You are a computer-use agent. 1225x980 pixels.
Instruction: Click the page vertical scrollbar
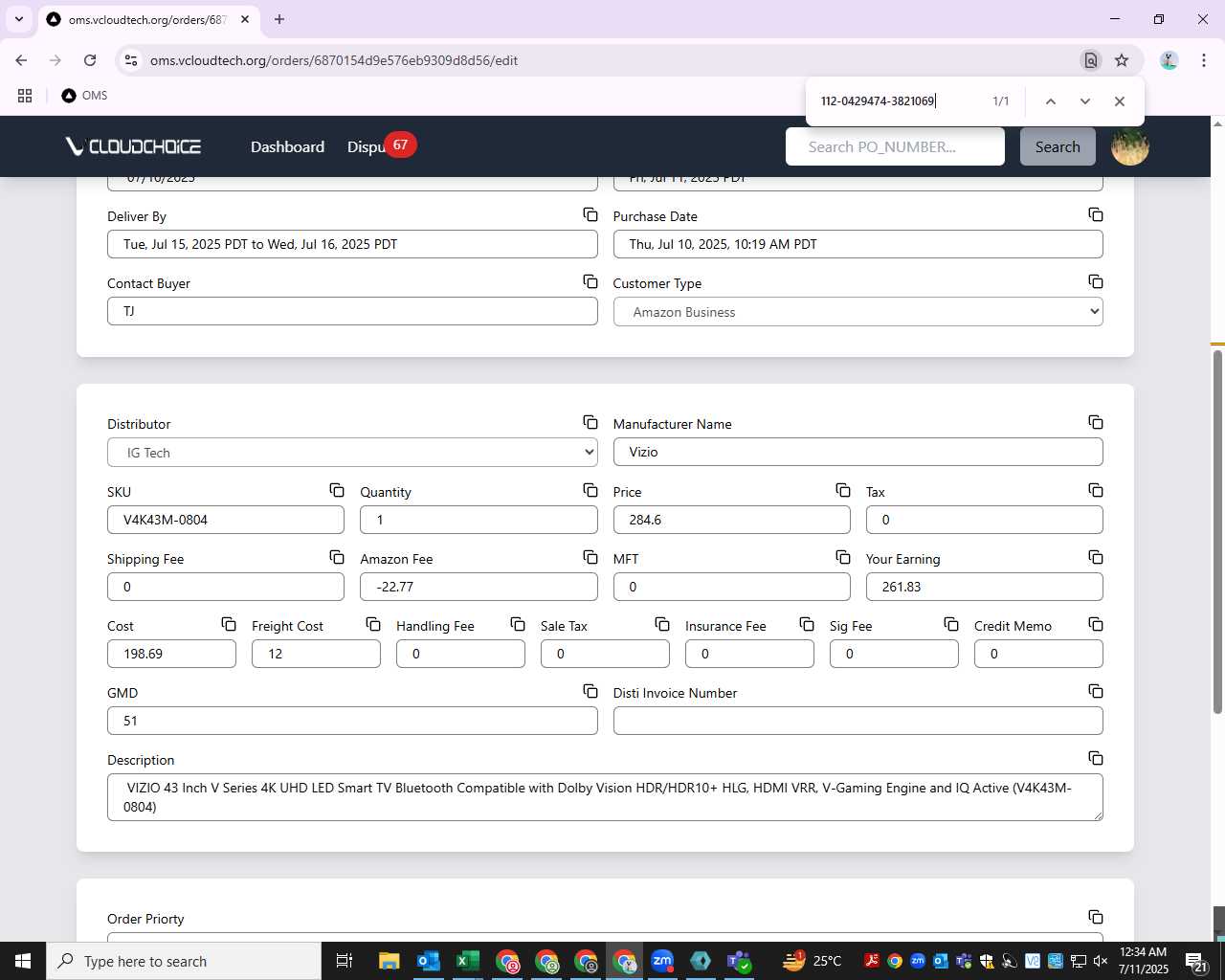point(1217,531)
